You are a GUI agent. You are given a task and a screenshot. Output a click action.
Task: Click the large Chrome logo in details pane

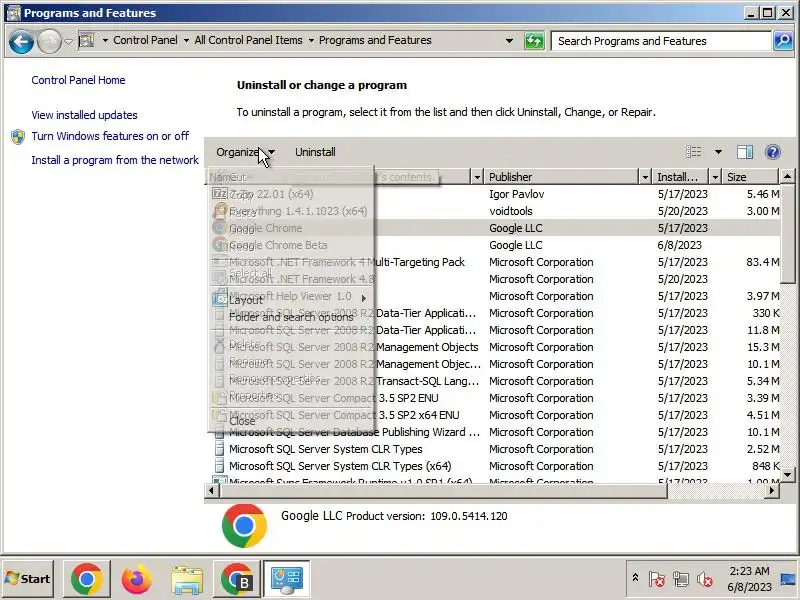244,526
